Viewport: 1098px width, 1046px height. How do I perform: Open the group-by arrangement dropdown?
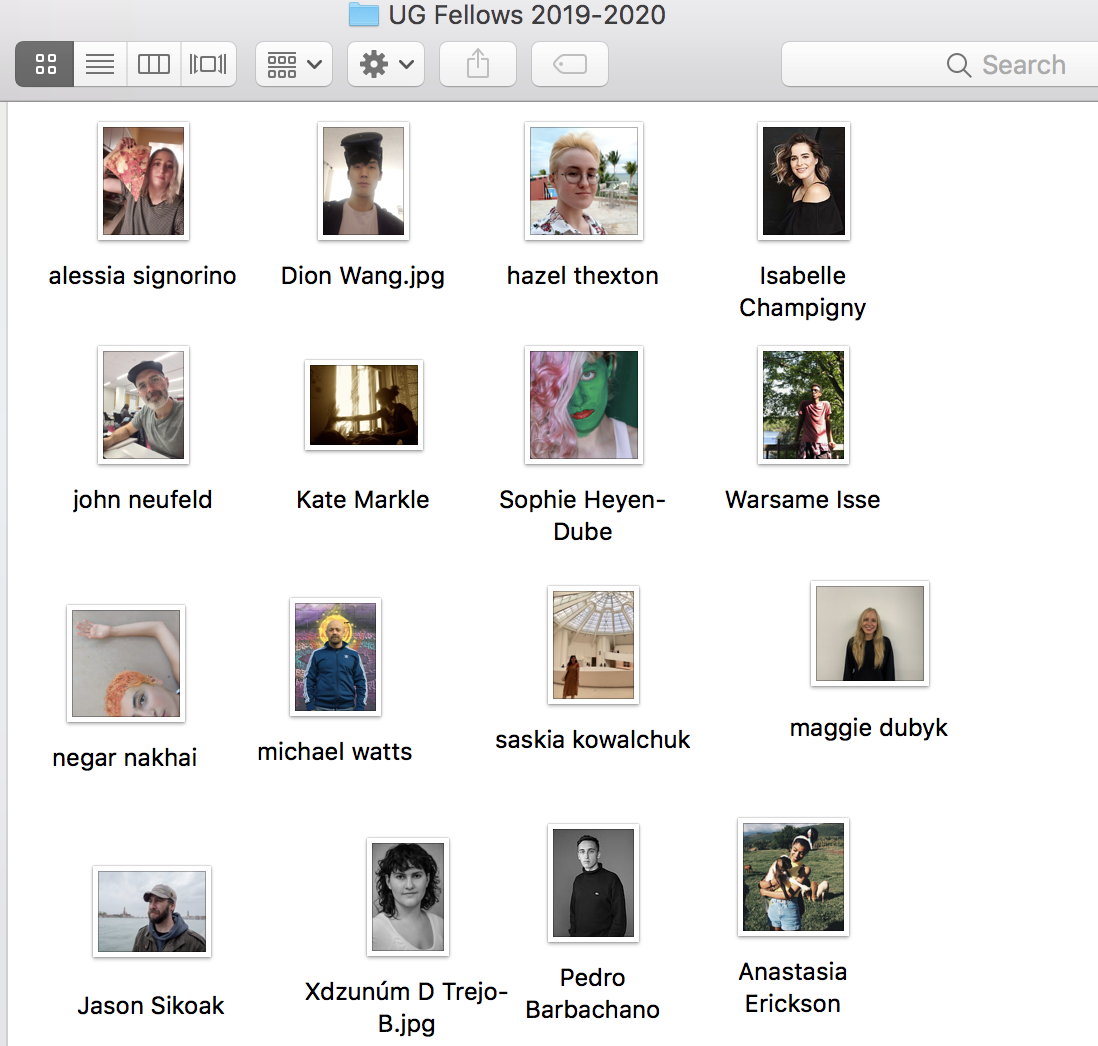294,65
